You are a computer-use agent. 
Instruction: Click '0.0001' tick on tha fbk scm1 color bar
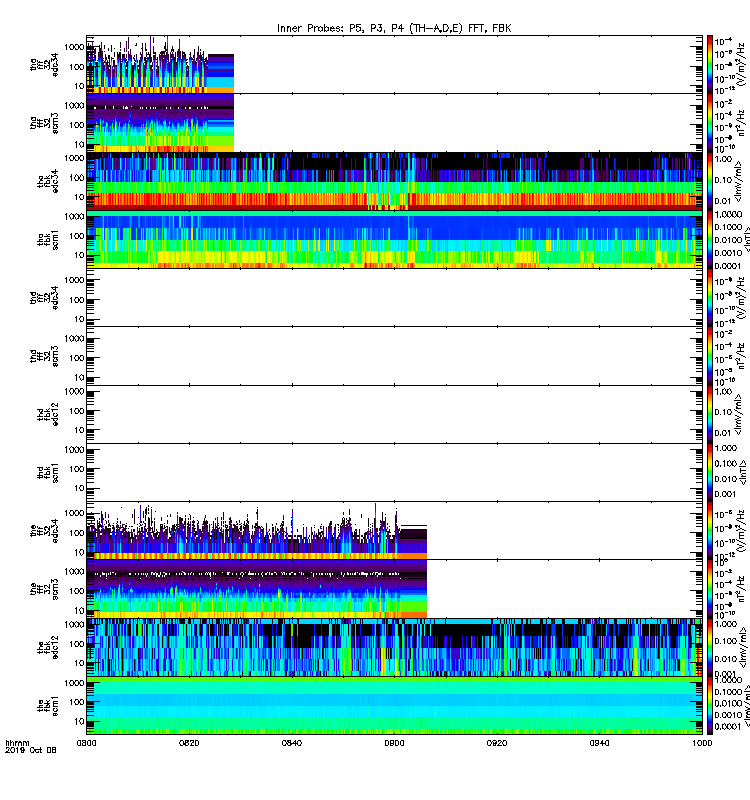(x=728, y=265)
